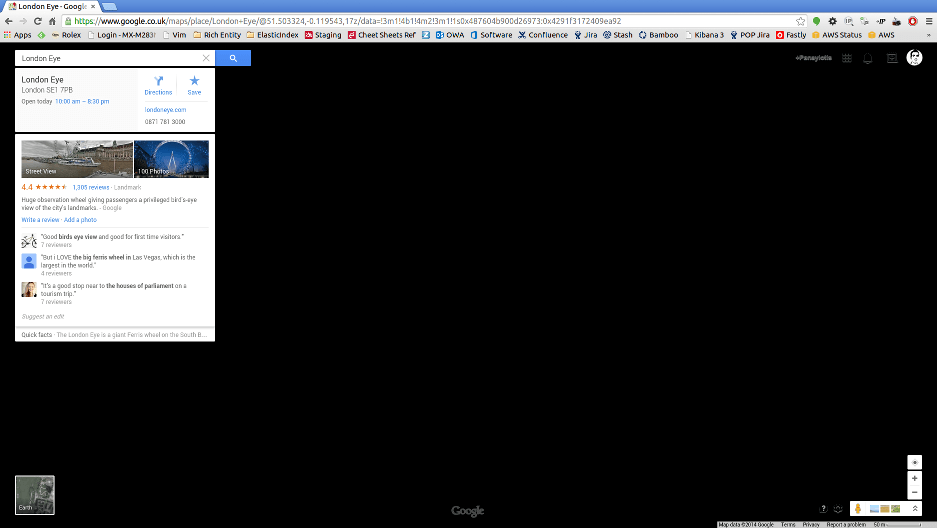Zoom out with the minus button

[x=914, y=492]
